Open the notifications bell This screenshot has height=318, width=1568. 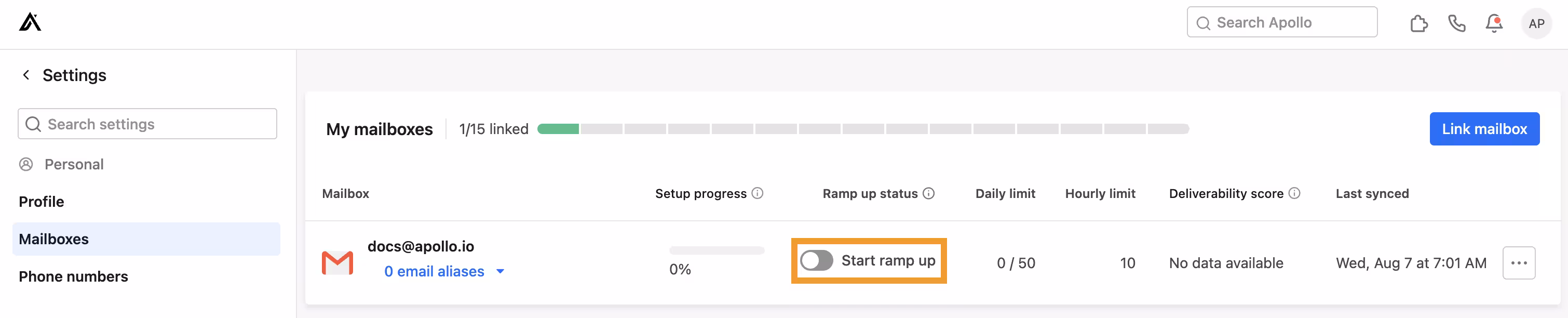pyautogui.click(x=1493, y=24)
